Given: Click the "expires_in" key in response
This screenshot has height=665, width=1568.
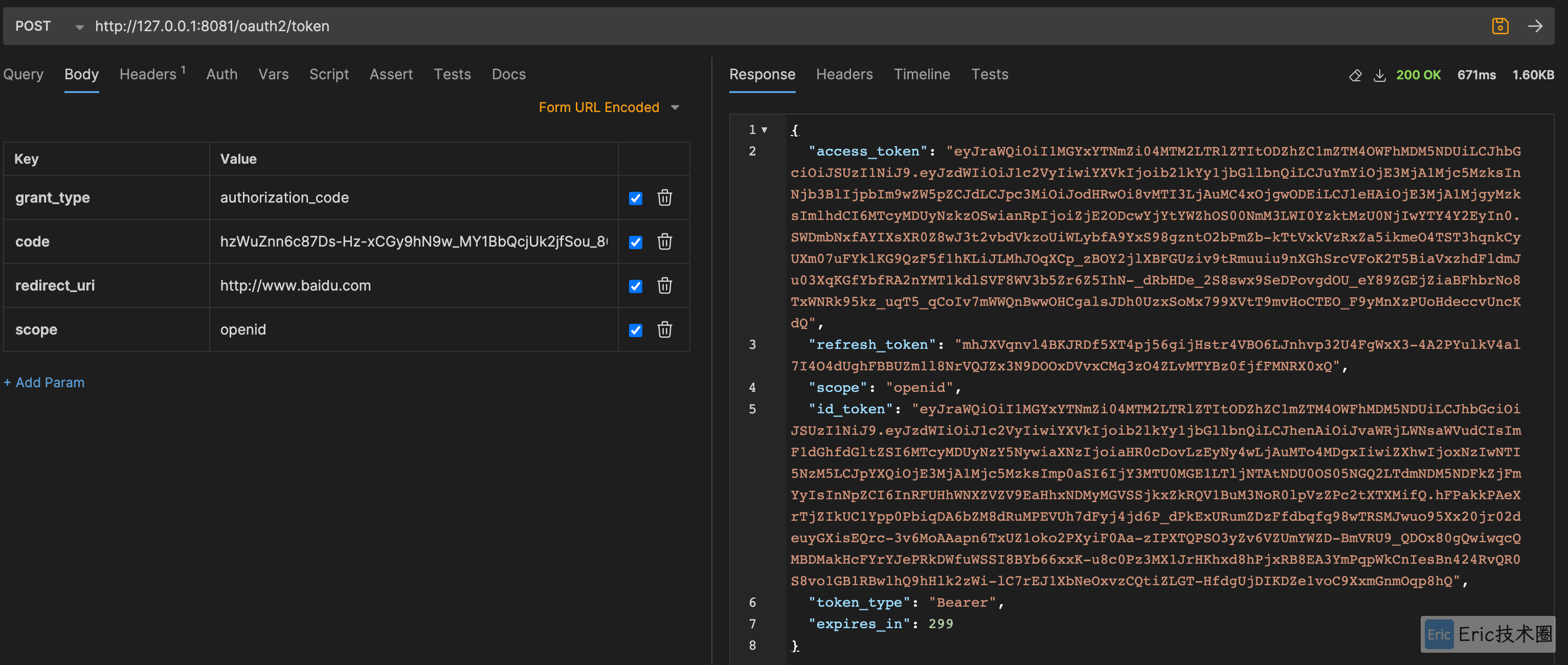Looking at the screenshot, I should click(x=859, y=624).
